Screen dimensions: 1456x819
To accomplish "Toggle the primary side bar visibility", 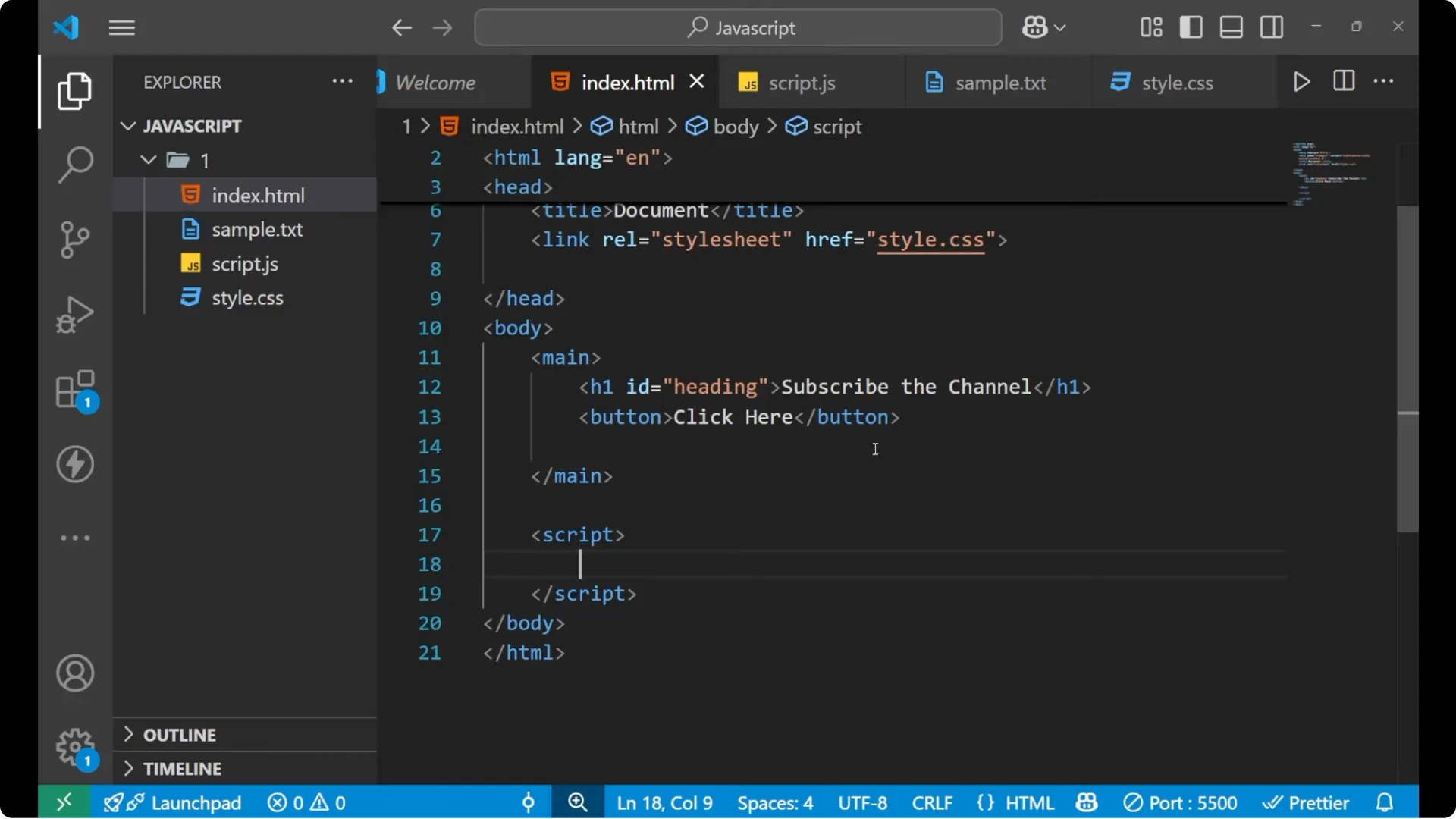I will tap(1191, 27).
